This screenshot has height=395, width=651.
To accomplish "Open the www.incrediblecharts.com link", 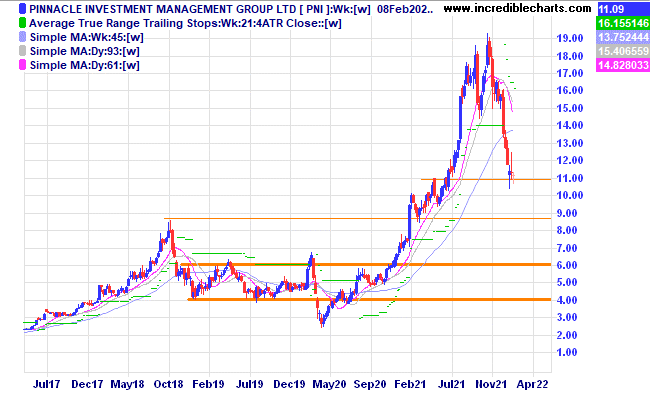I will coord(517,8).
